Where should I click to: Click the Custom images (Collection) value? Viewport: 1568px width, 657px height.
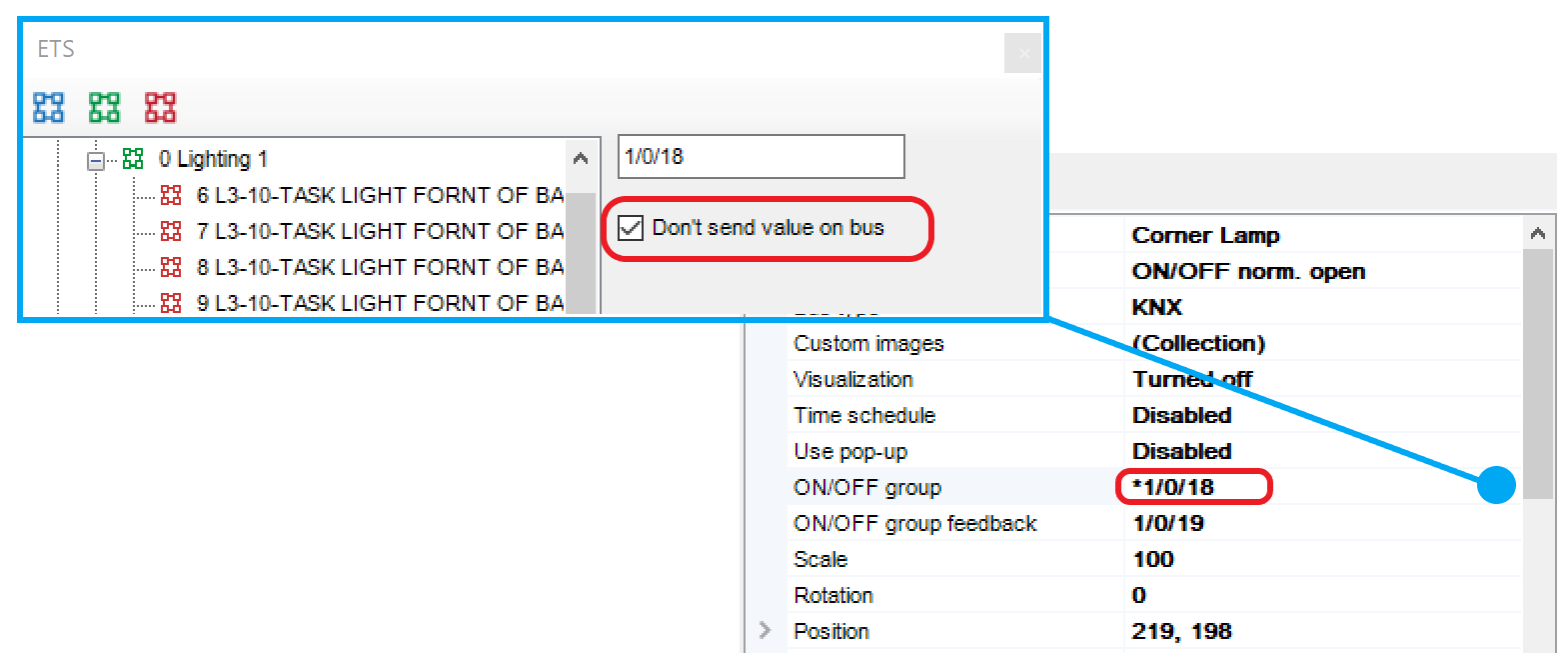click(1198, 343)
